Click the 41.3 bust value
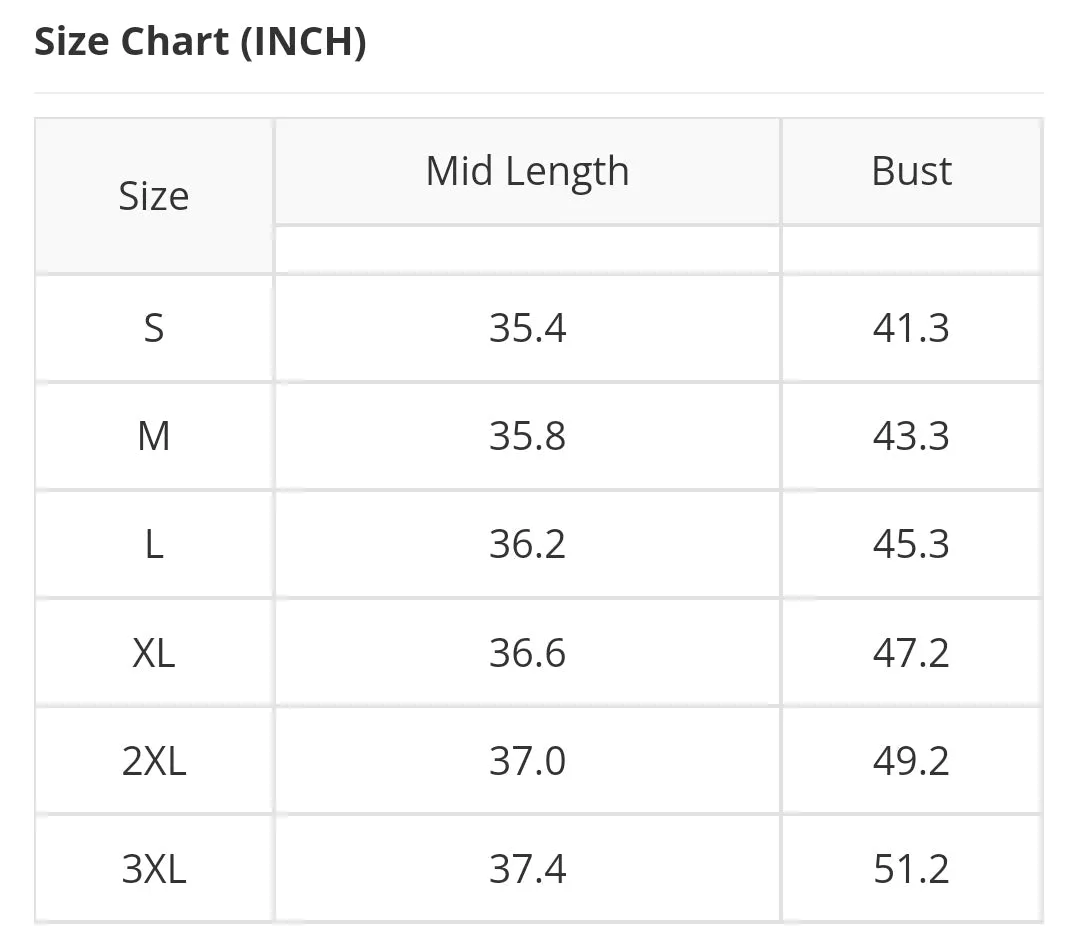This screenshot has width=1080, height=947. pos(911,328)
